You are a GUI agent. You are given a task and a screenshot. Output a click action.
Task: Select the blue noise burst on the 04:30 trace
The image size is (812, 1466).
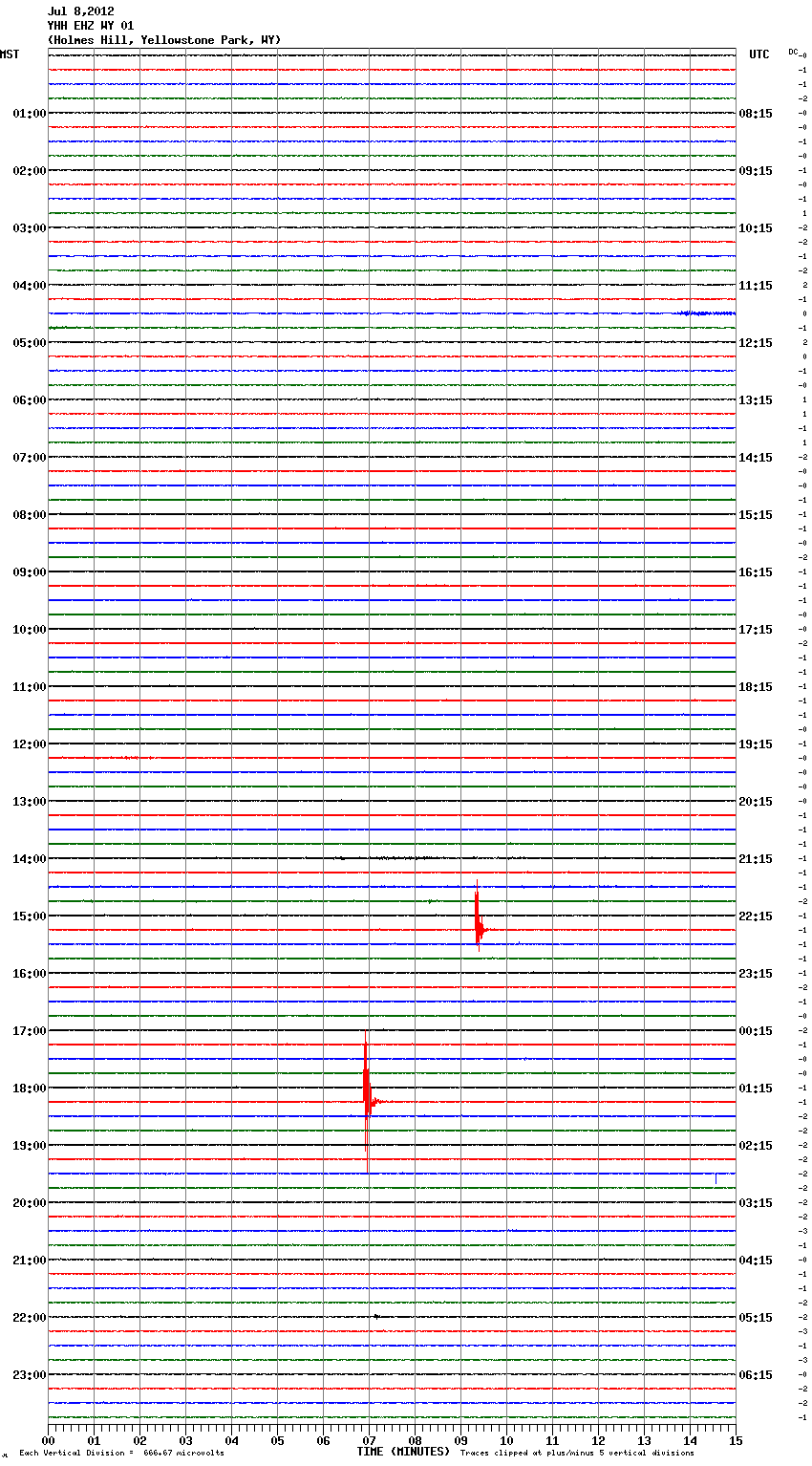click(x=705, y=313)
